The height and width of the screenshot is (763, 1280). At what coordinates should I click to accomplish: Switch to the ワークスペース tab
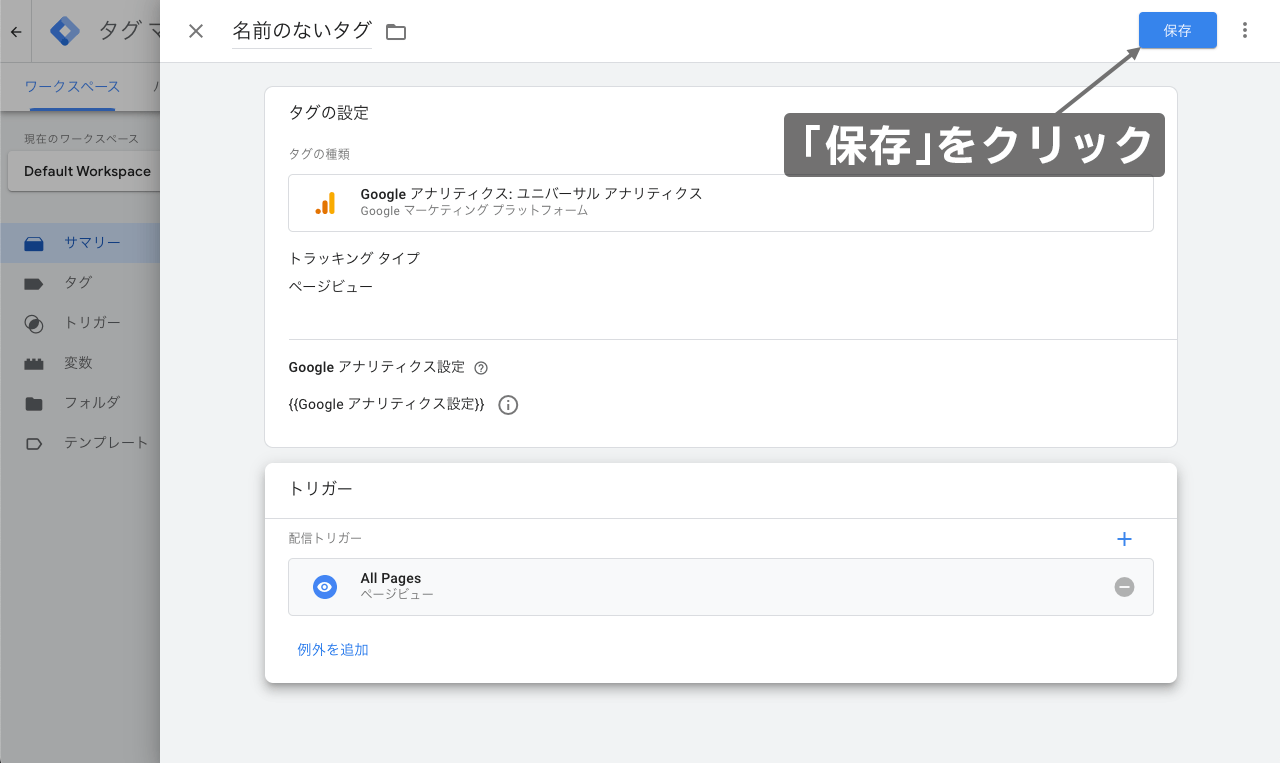point(71,86)
